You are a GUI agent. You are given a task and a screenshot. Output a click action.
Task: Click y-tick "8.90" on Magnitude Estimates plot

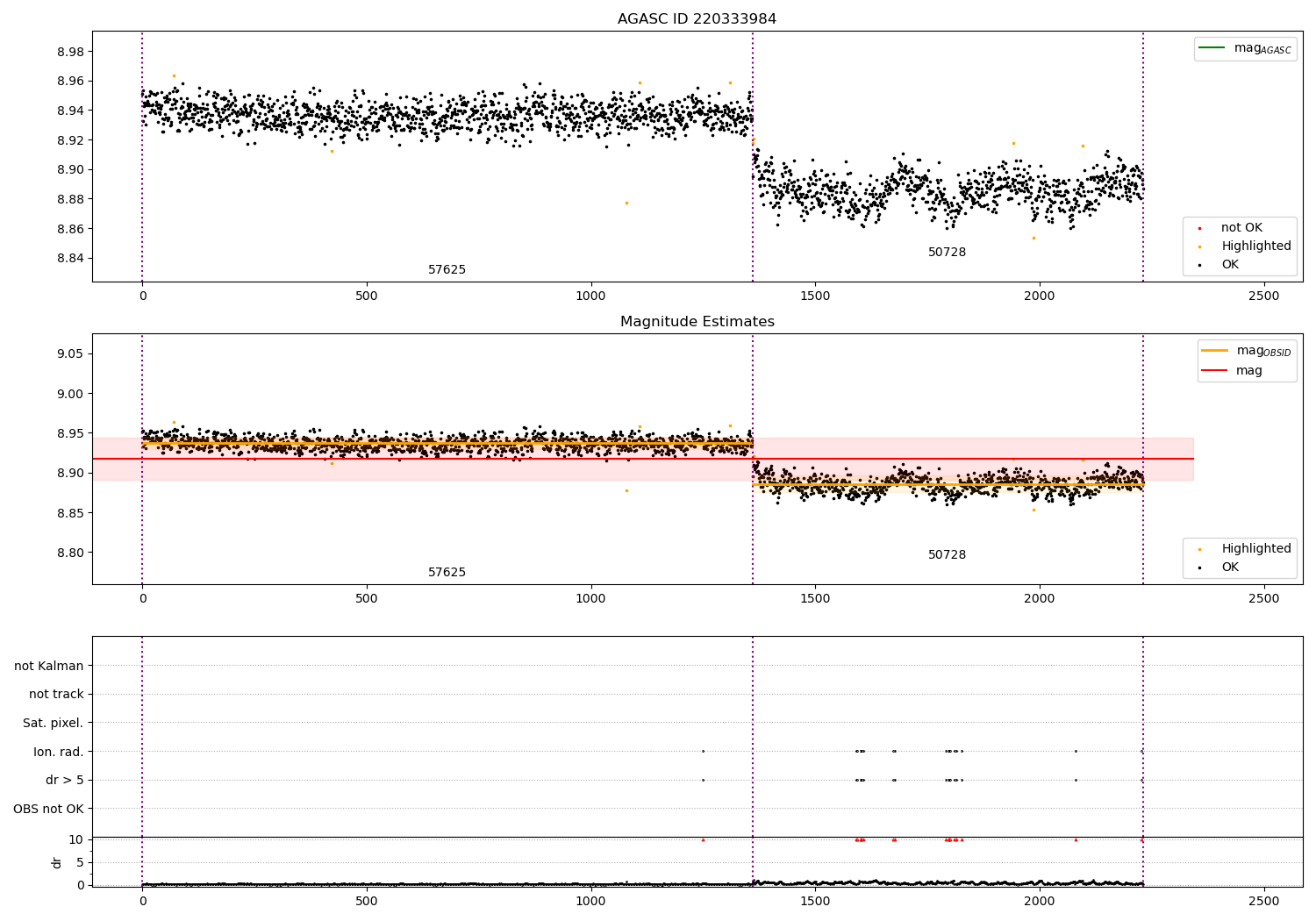(69, 474)
